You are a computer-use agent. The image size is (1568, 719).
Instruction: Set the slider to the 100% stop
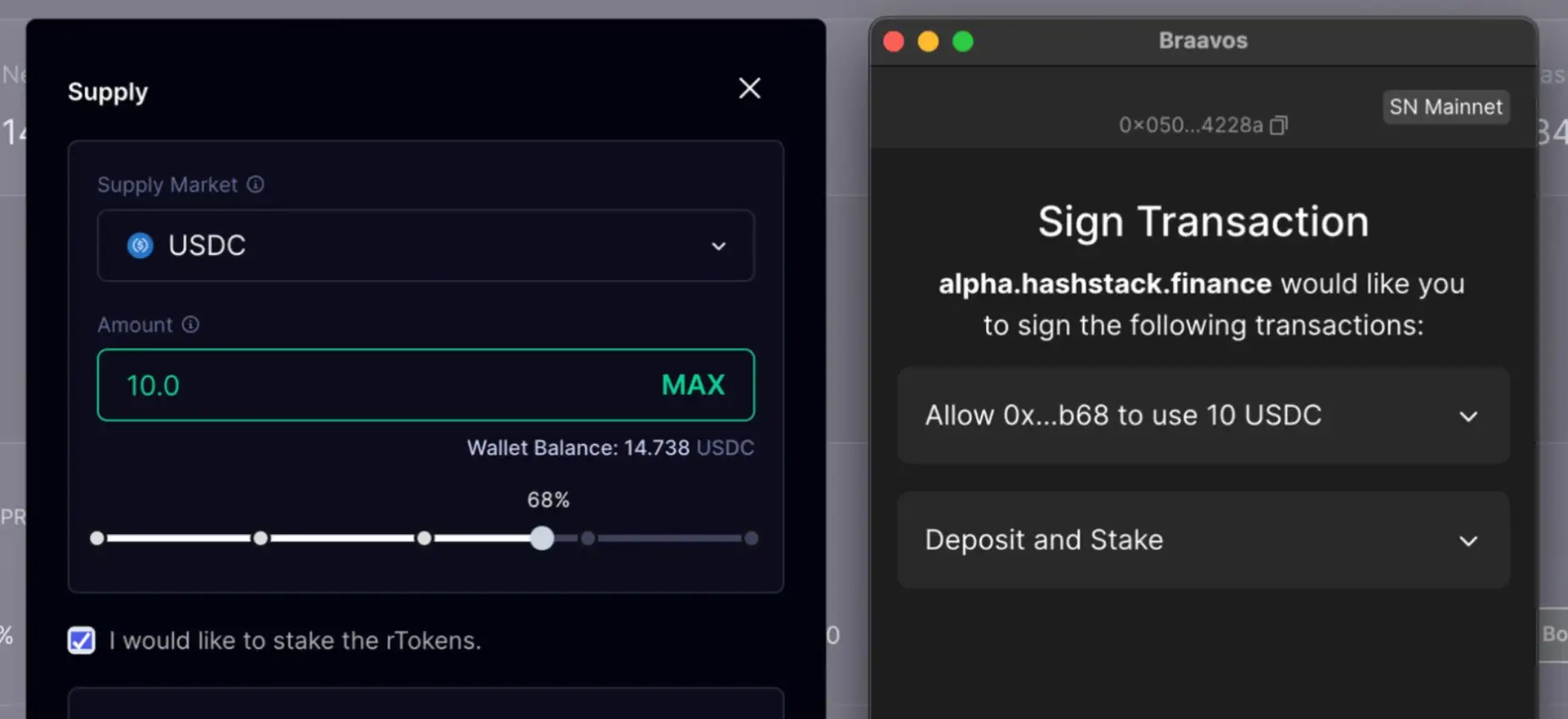(x=751, y=538)
